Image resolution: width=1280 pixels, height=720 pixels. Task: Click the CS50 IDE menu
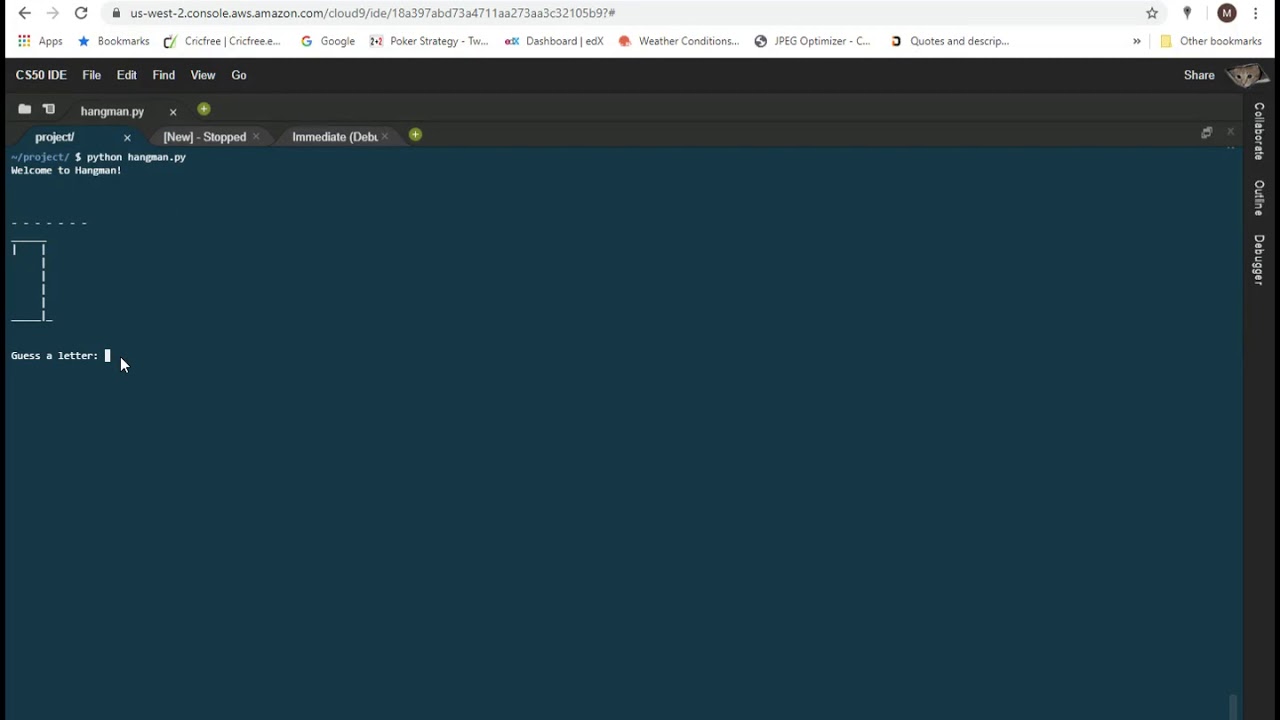click(41, 75)
